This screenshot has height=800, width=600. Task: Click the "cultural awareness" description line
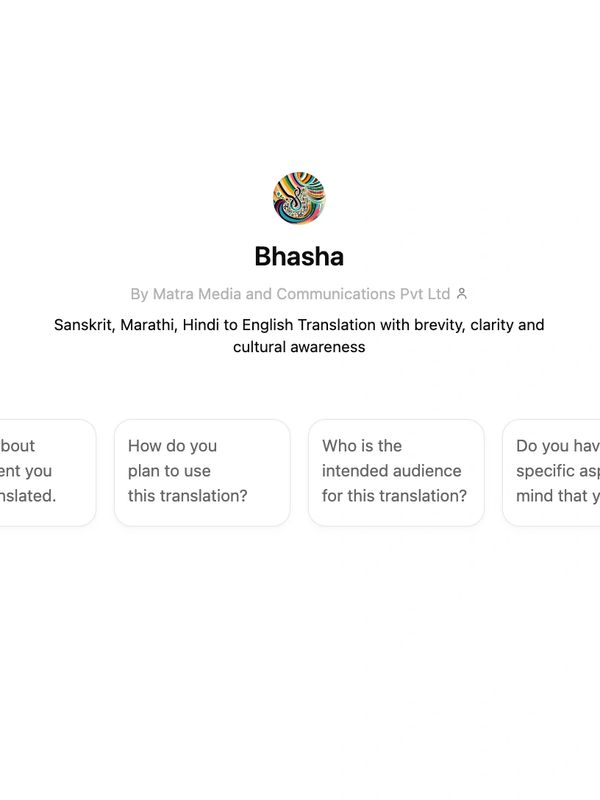tap(299, 347)
